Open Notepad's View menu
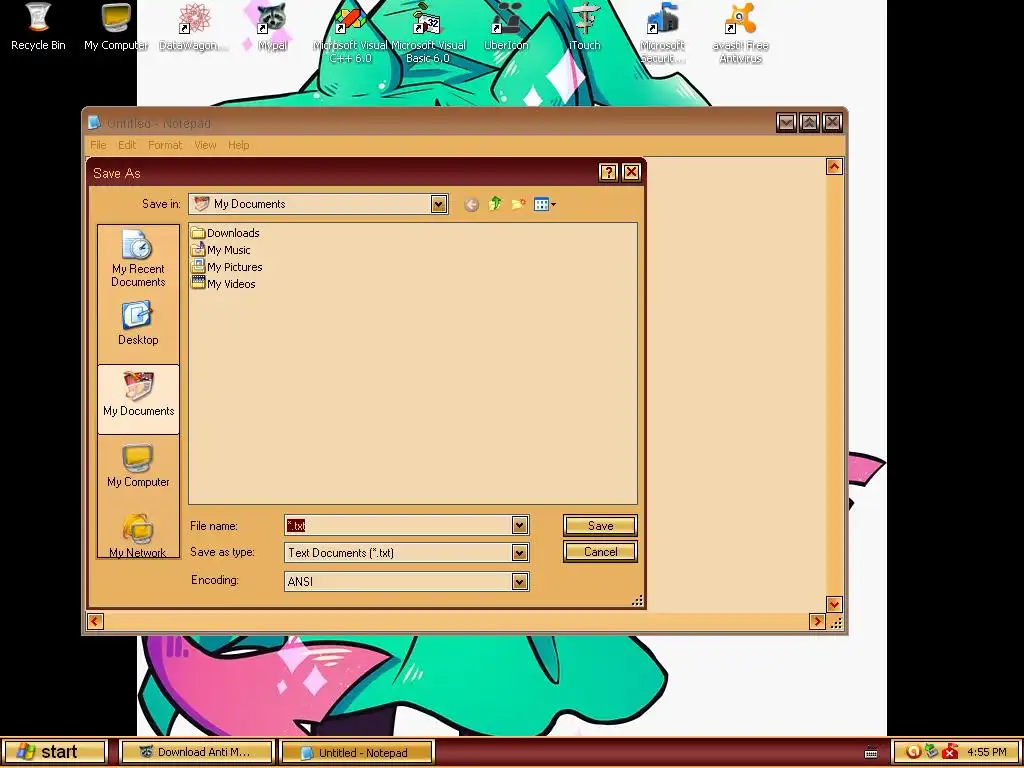The width and height of the screenshot is (1024, 768). point(205,145)
